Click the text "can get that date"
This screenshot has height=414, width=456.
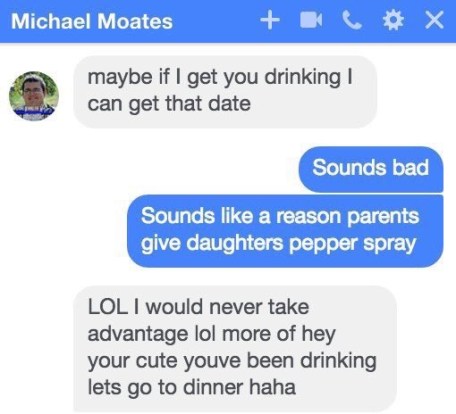[x=169, y=104]
